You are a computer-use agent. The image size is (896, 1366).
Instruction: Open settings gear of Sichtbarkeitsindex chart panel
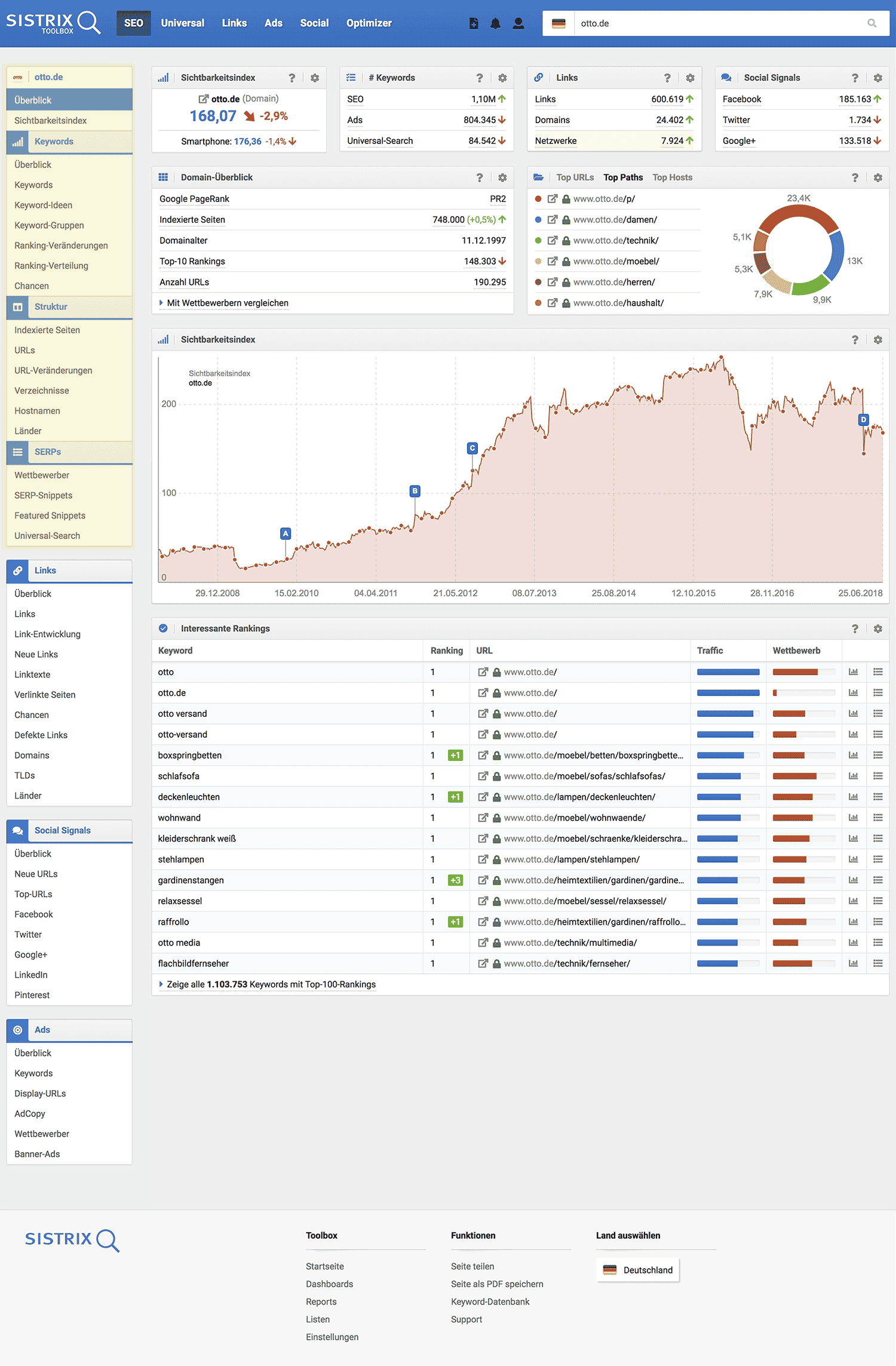coord(877,339)
